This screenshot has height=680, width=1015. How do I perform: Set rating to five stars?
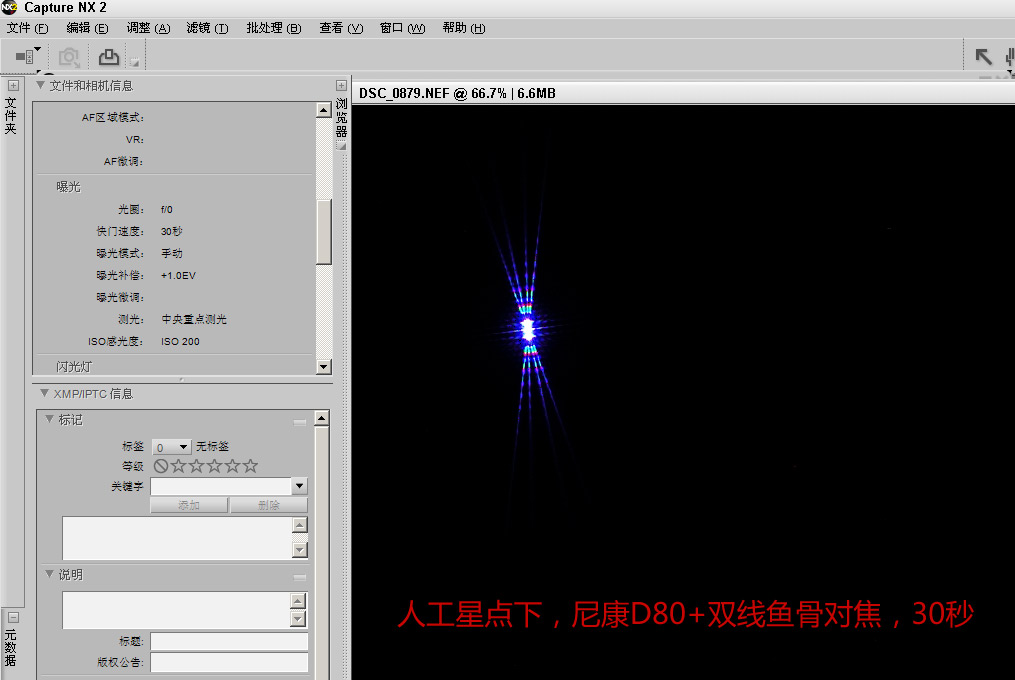(250, 466)
